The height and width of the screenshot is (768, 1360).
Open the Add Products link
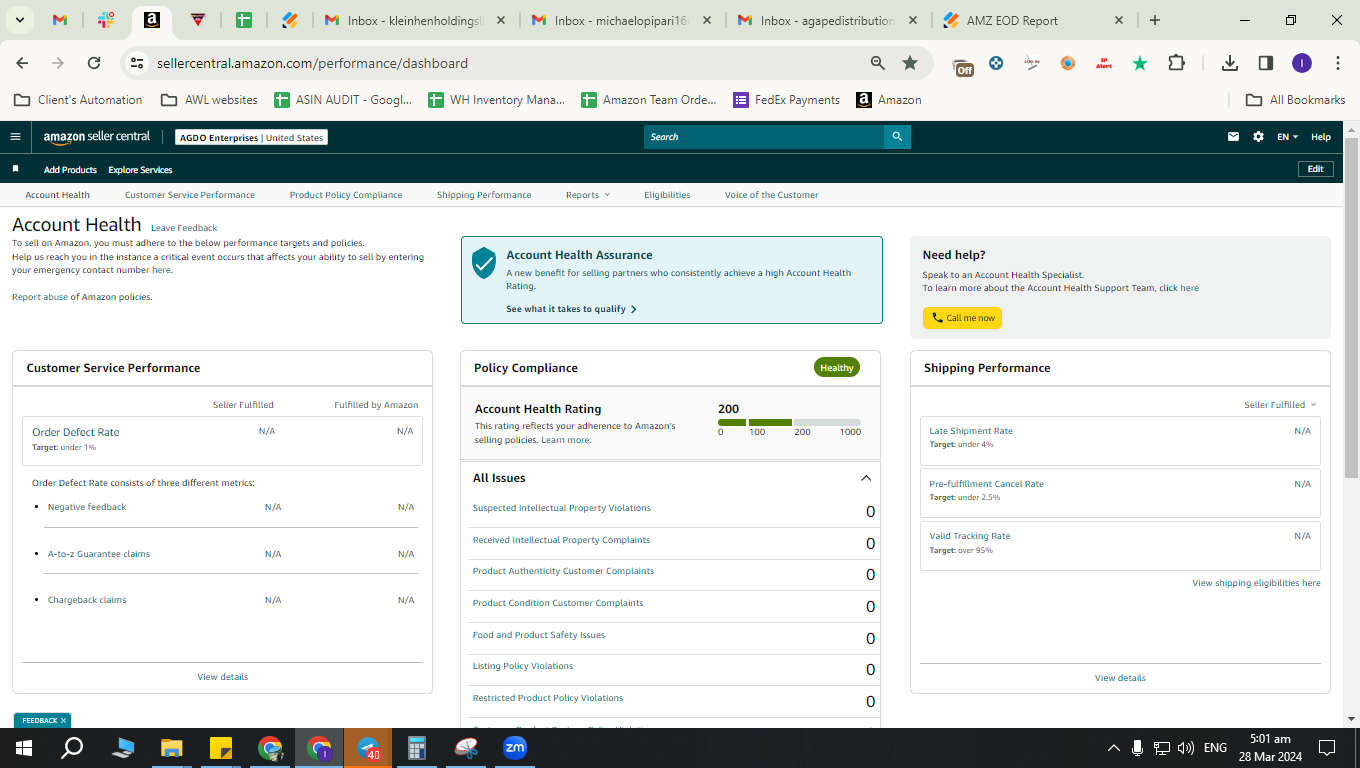point(70,170)
